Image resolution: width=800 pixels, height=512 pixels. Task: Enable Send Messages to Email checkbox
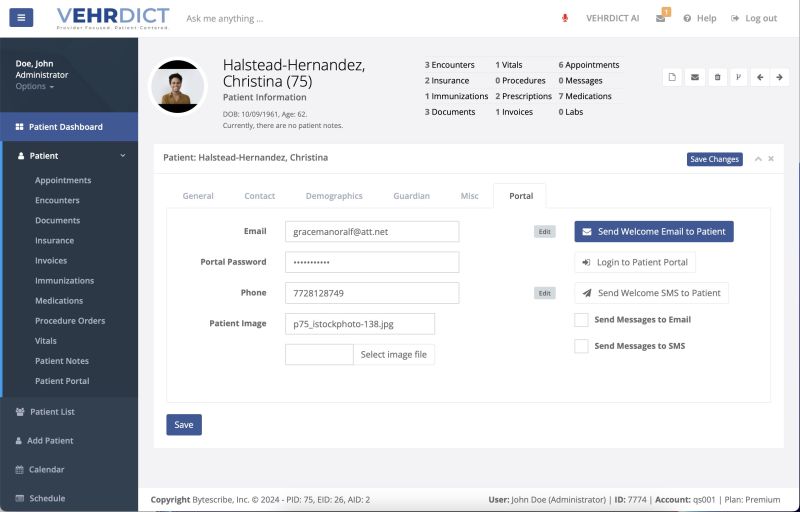tap(581, 320)
